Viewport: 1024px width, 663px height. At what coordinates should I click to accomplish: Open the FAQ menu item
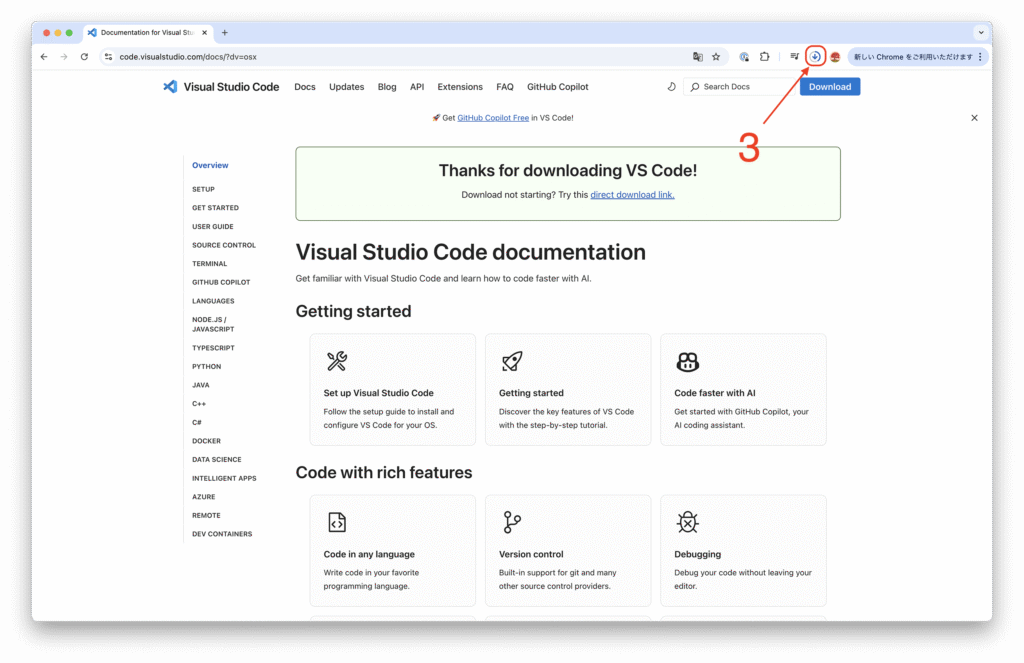pyautogui.click(x=505, y=87)
